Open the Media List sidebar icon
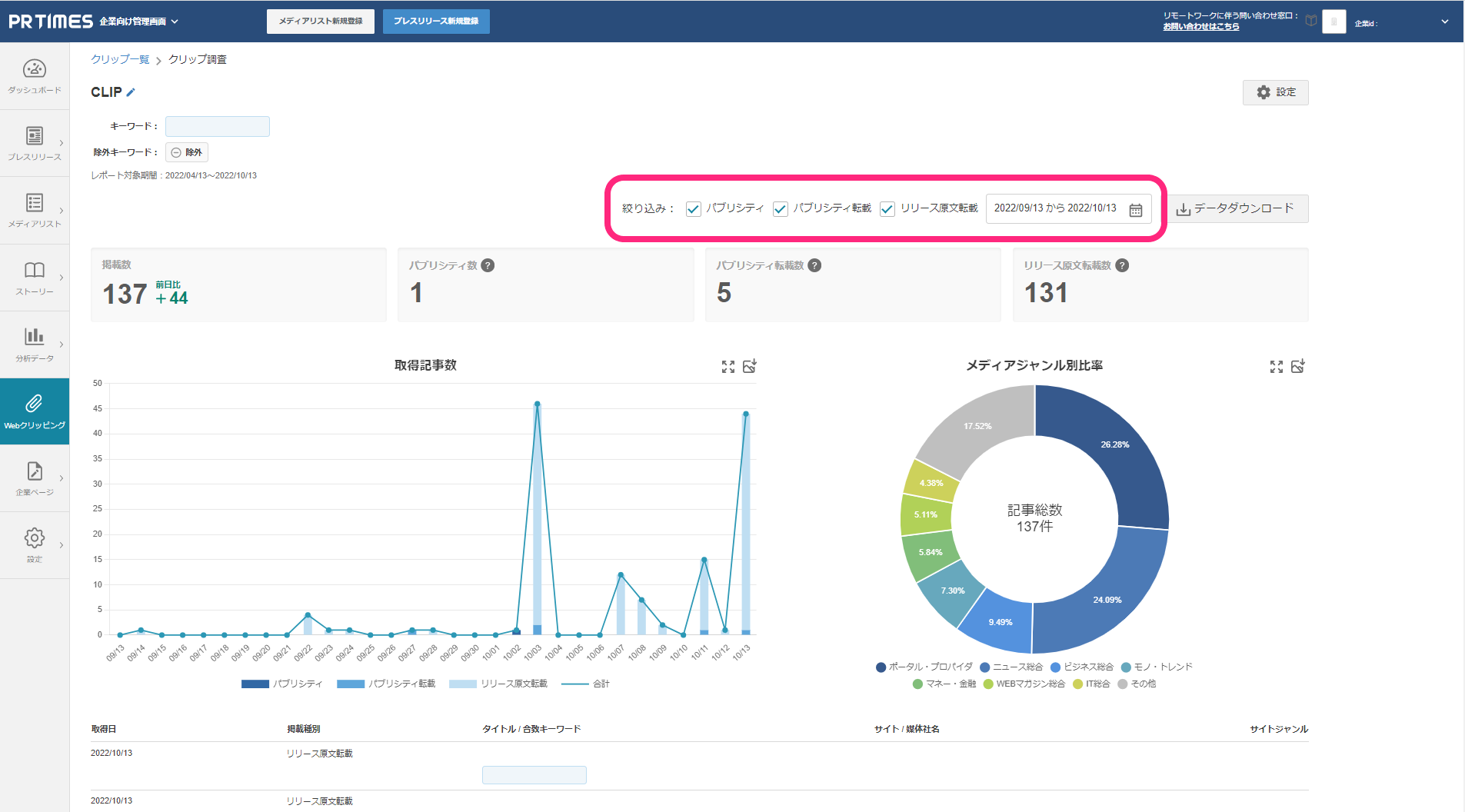The height and width of the screenshot is (812, 1465). click(x=35, y=202)
